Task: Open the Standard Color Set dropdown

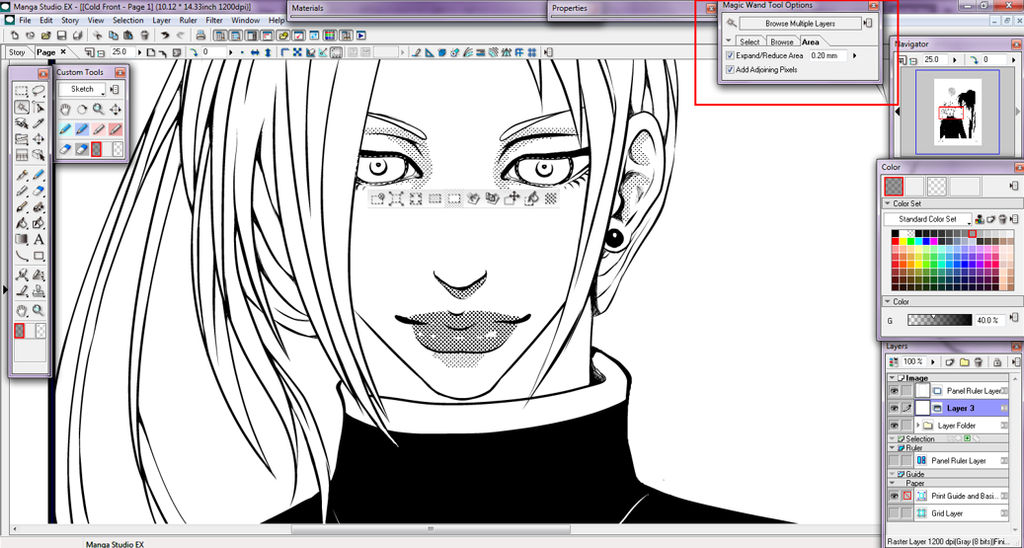Action: [926, 219]
